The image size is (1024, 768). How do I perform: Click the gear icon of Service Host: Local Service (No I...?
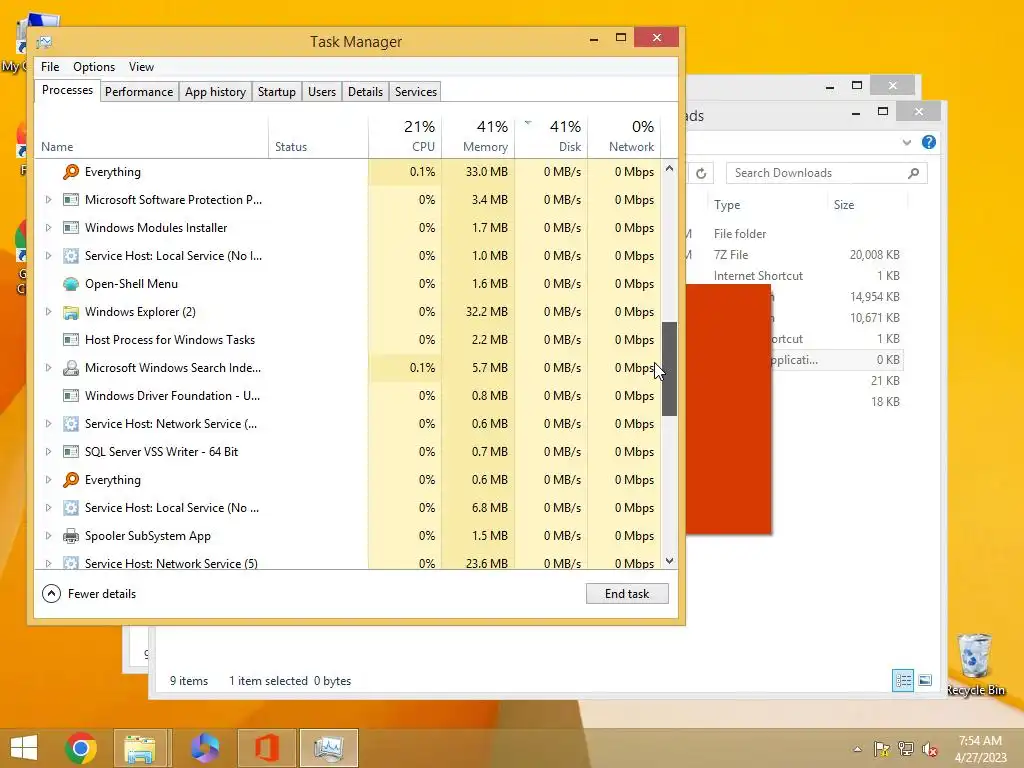[x=71, y=256]
